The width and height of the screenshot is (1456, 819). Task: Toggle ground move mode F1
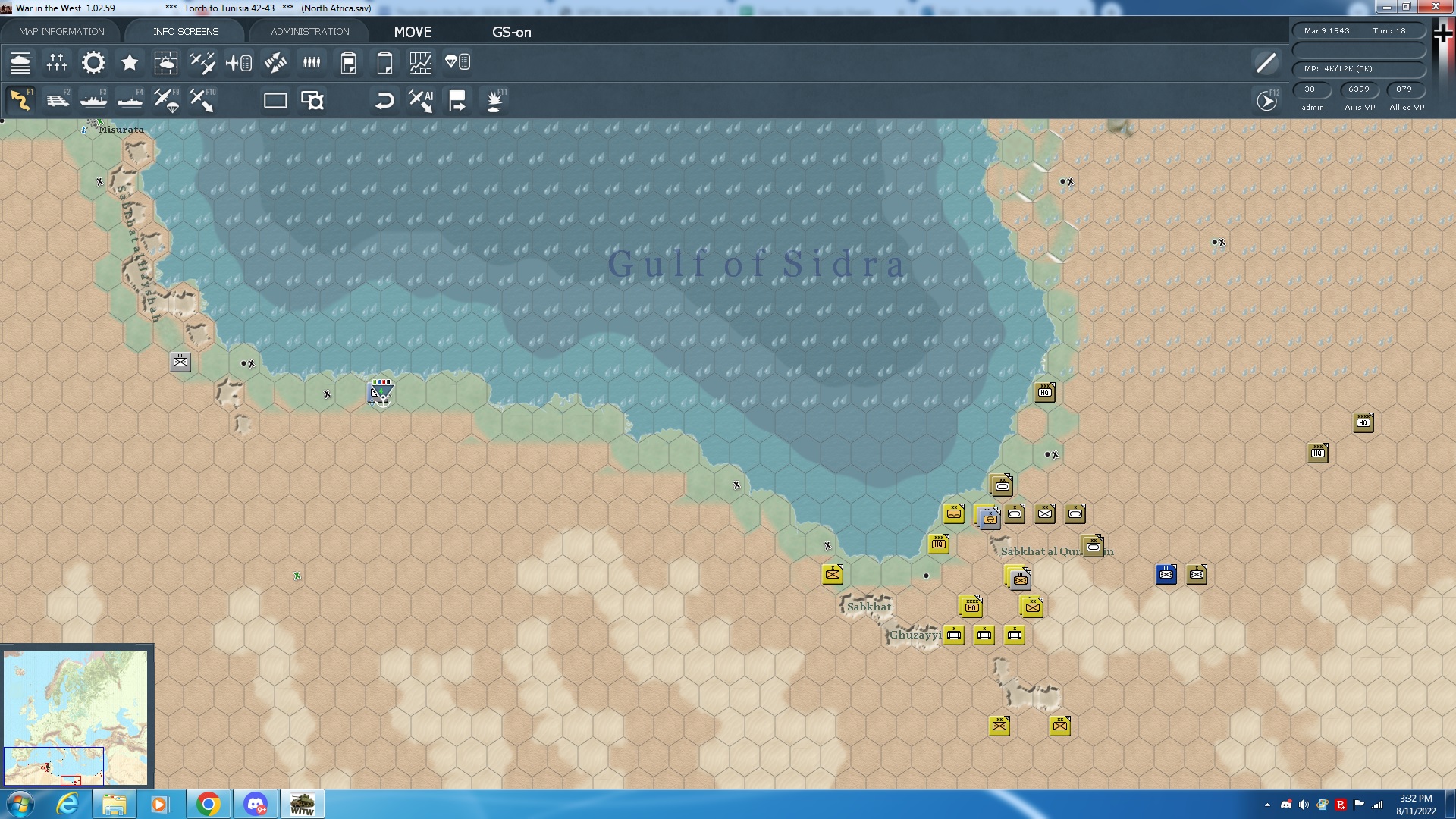tap(20, 100)
